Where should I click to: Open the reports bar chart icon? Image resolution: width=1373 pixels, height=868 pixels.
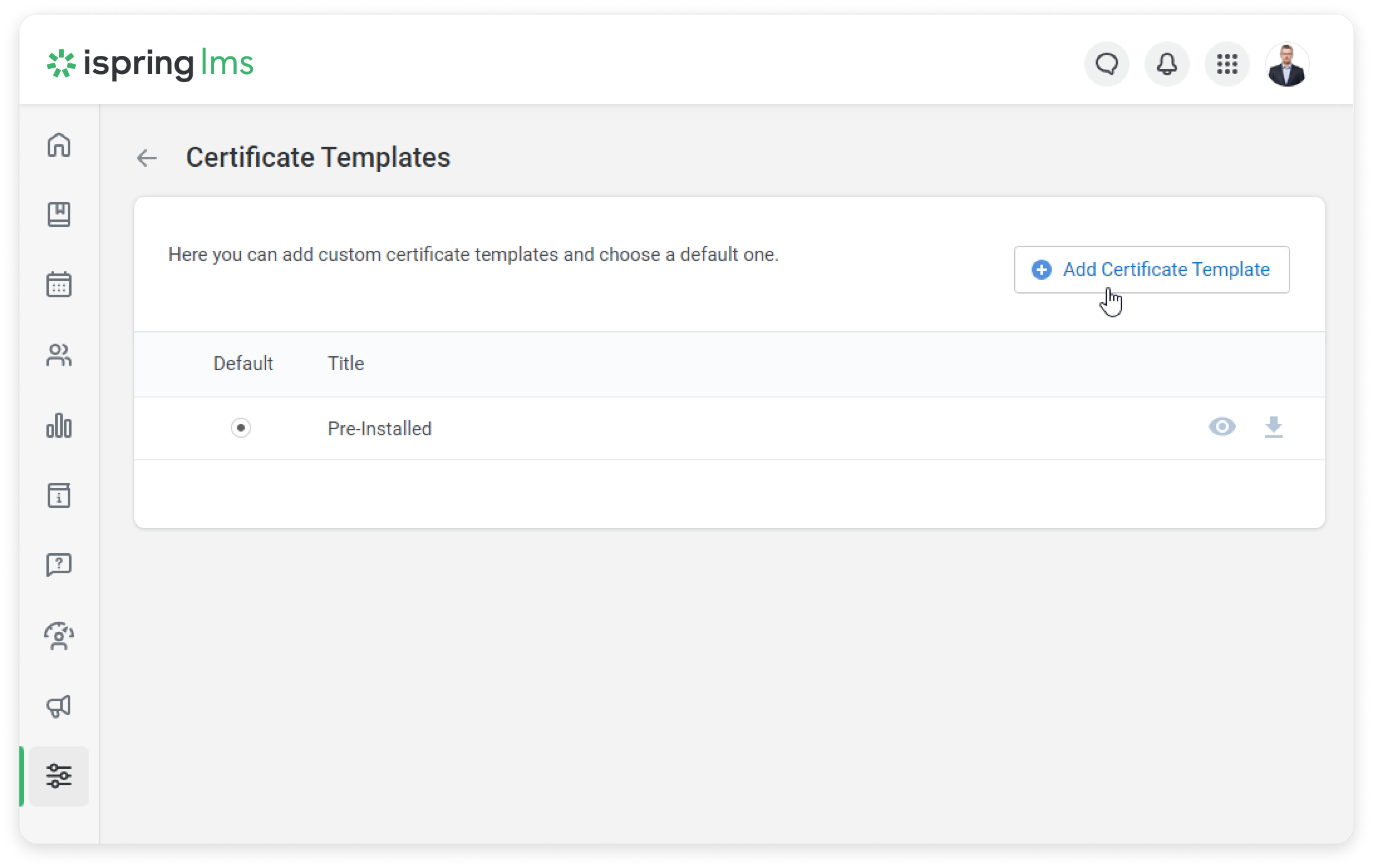click(x=59, y=426)
